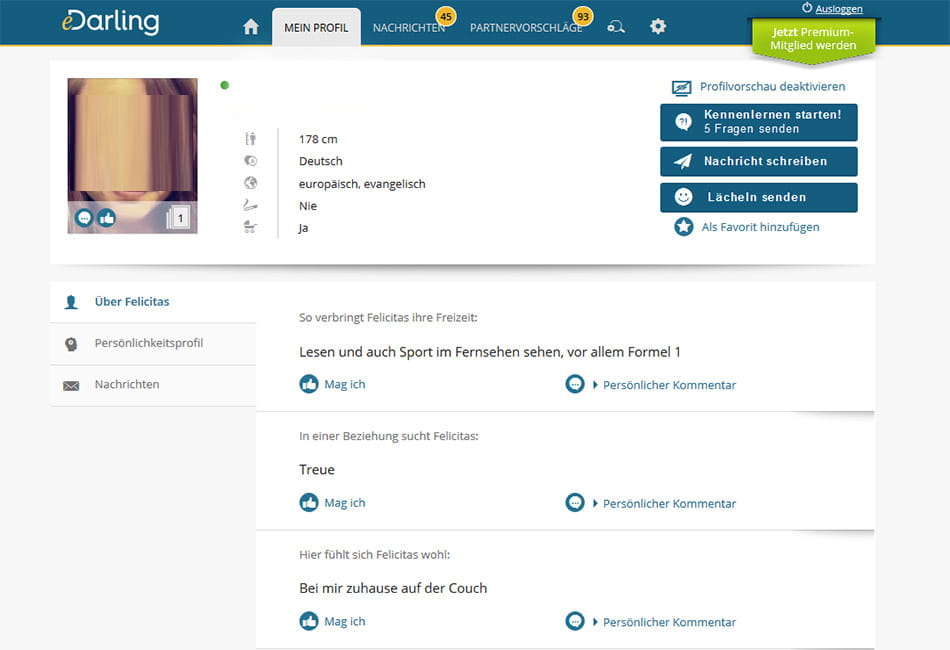Expand Persönlicher Kommentar for Couch answer

point(664,623)
